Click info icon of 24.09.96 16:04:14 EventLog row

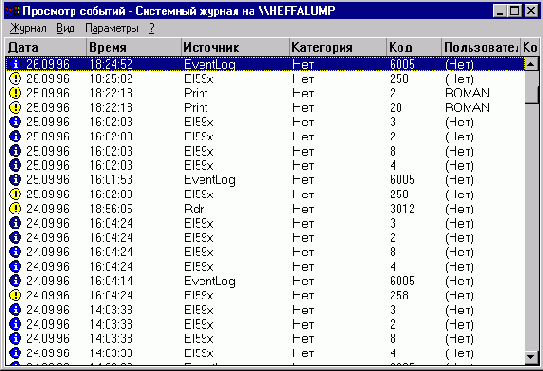[x=15, y=281]
